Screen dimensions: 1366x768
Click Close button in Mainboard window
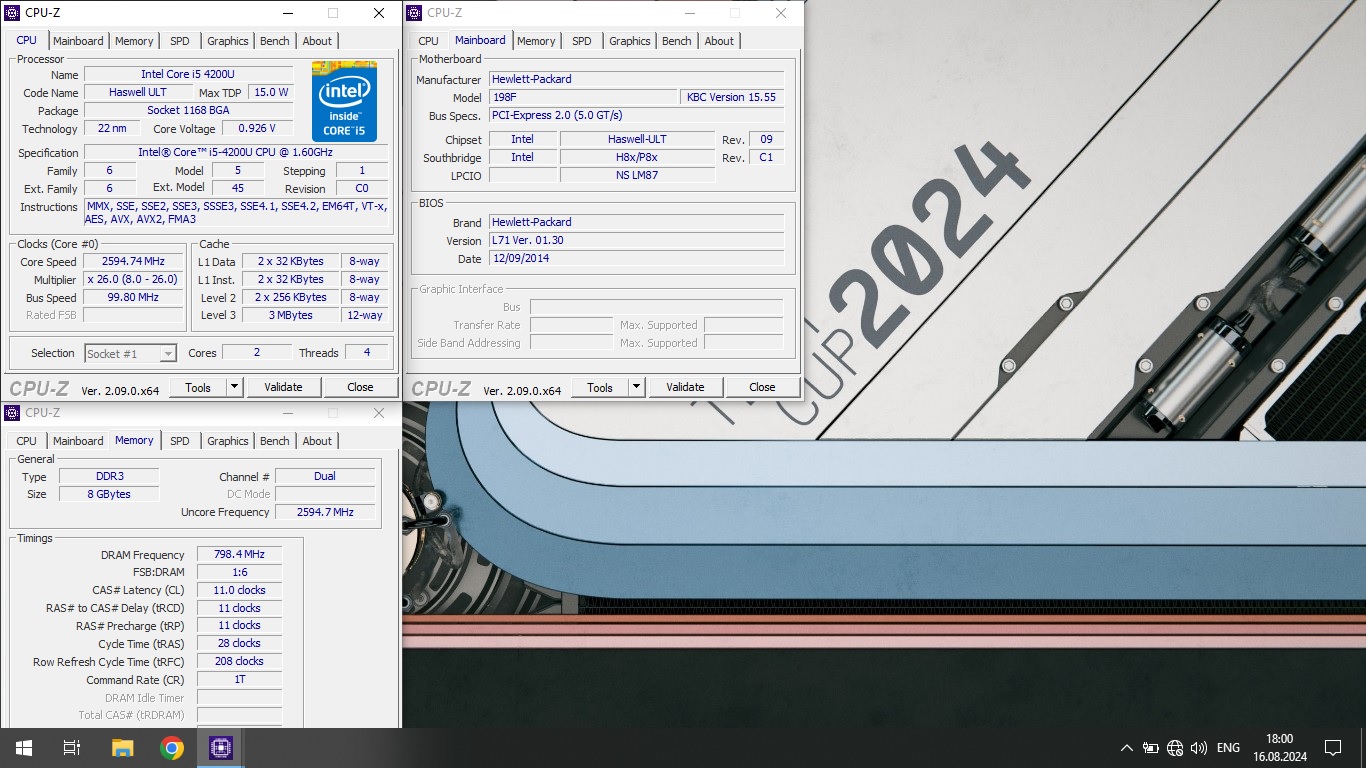pyautogui.click(x=762, y=387)
